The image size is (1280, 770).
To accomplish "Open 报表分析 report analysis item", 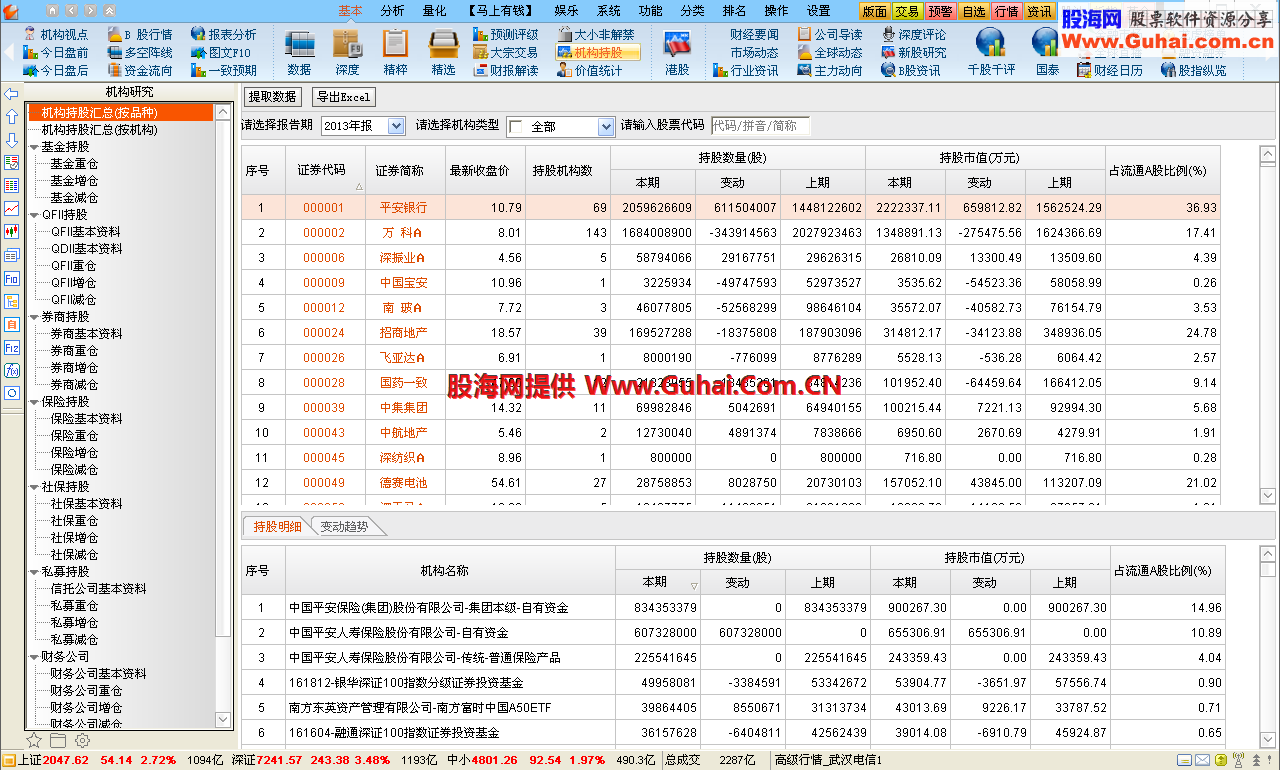I will 222,34.
